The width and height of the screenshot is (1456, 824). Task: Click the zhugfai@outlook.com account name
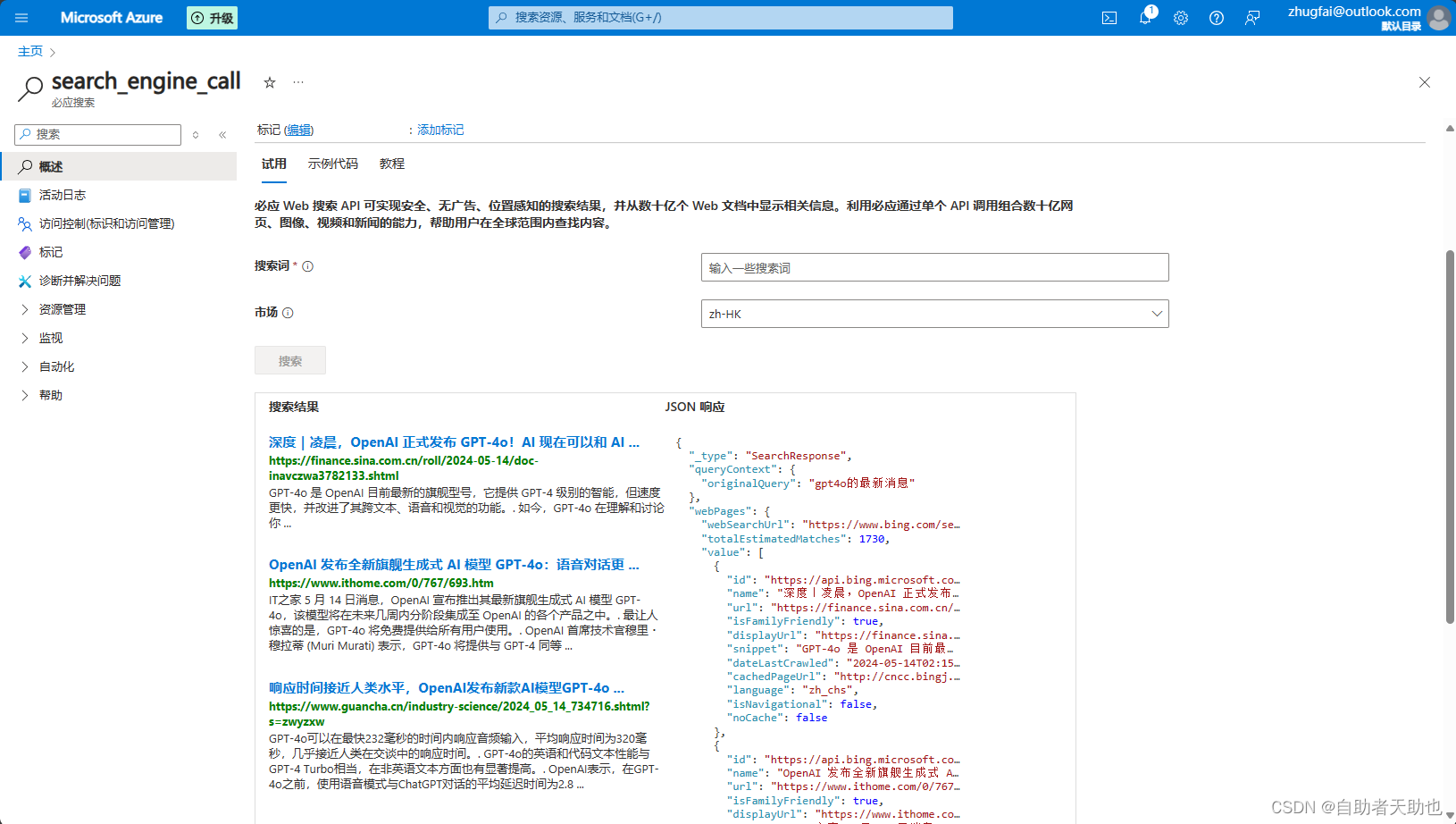1354,12
